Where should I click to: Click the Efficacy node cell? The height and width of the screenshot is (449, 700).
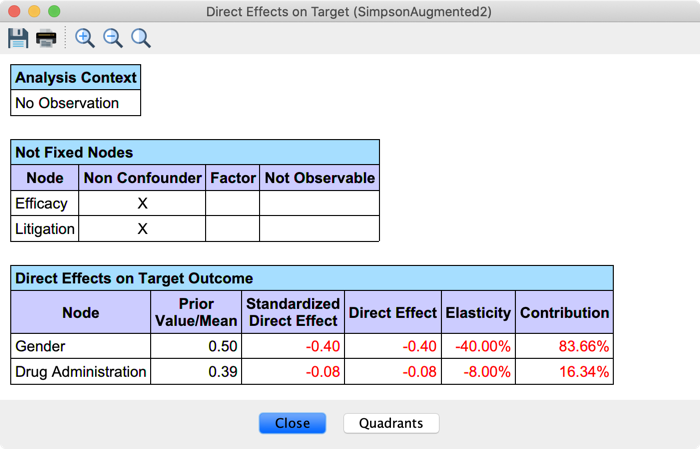[42, 203]
